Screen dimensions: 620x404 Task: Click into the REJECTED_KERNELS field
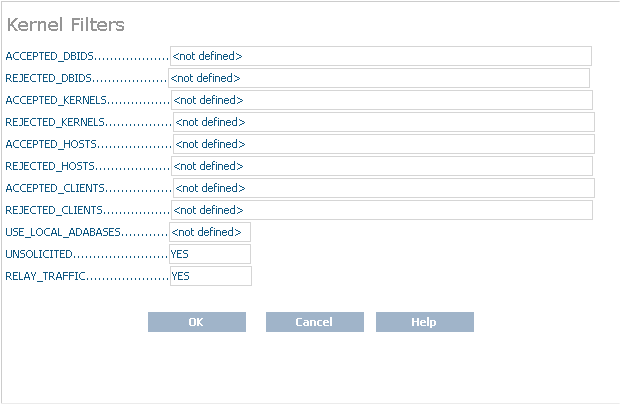click(x=384, y=122)
